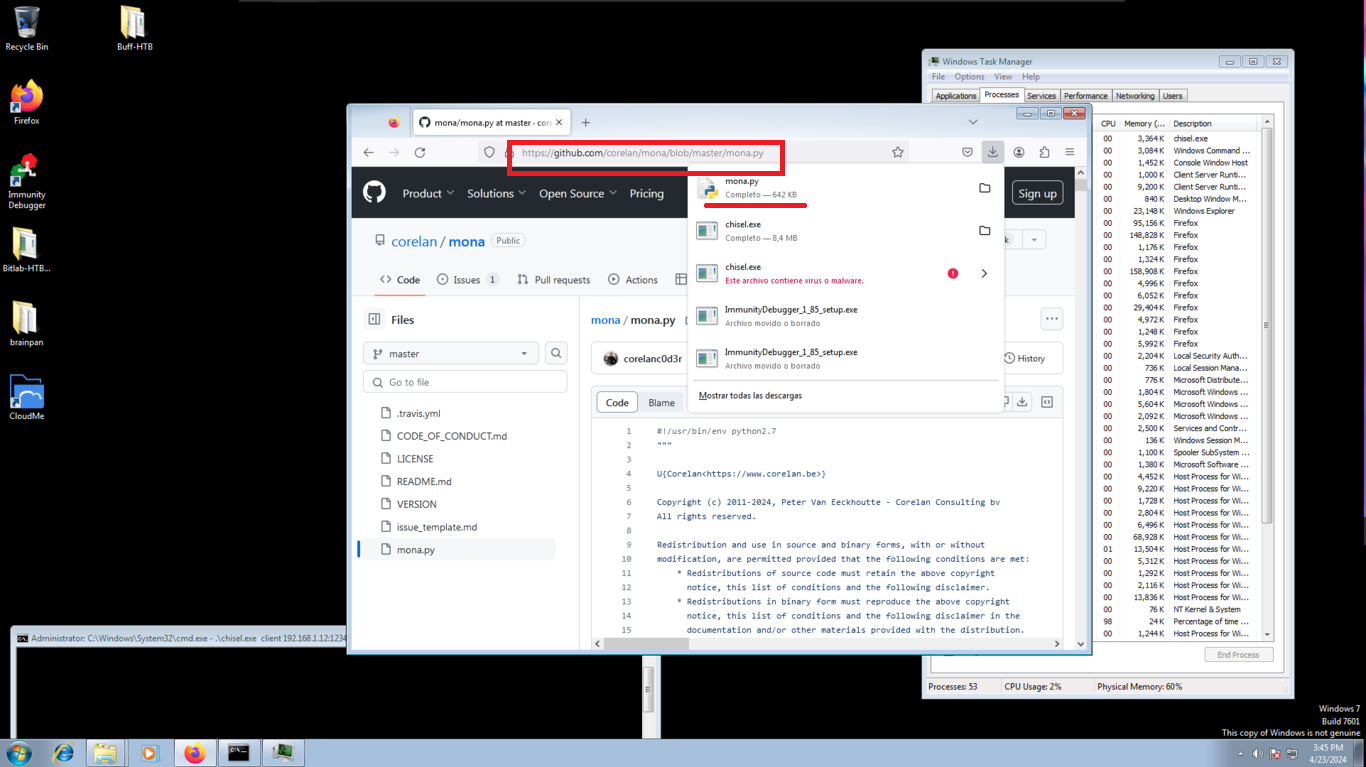
Task: Click the volume icon in the system tray
Action: point(1256,754)
